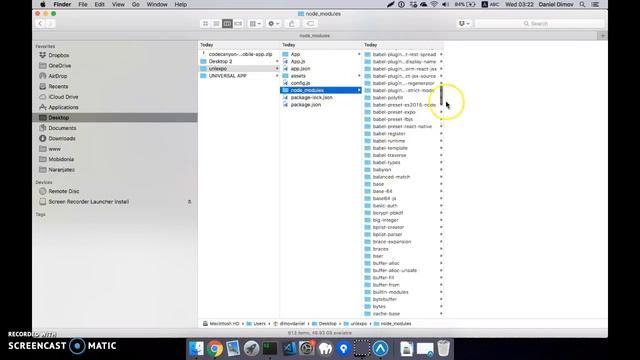The height and width of the screenshot is (360, 640).
Task: Open the Go menu
Action: point(136,4)
